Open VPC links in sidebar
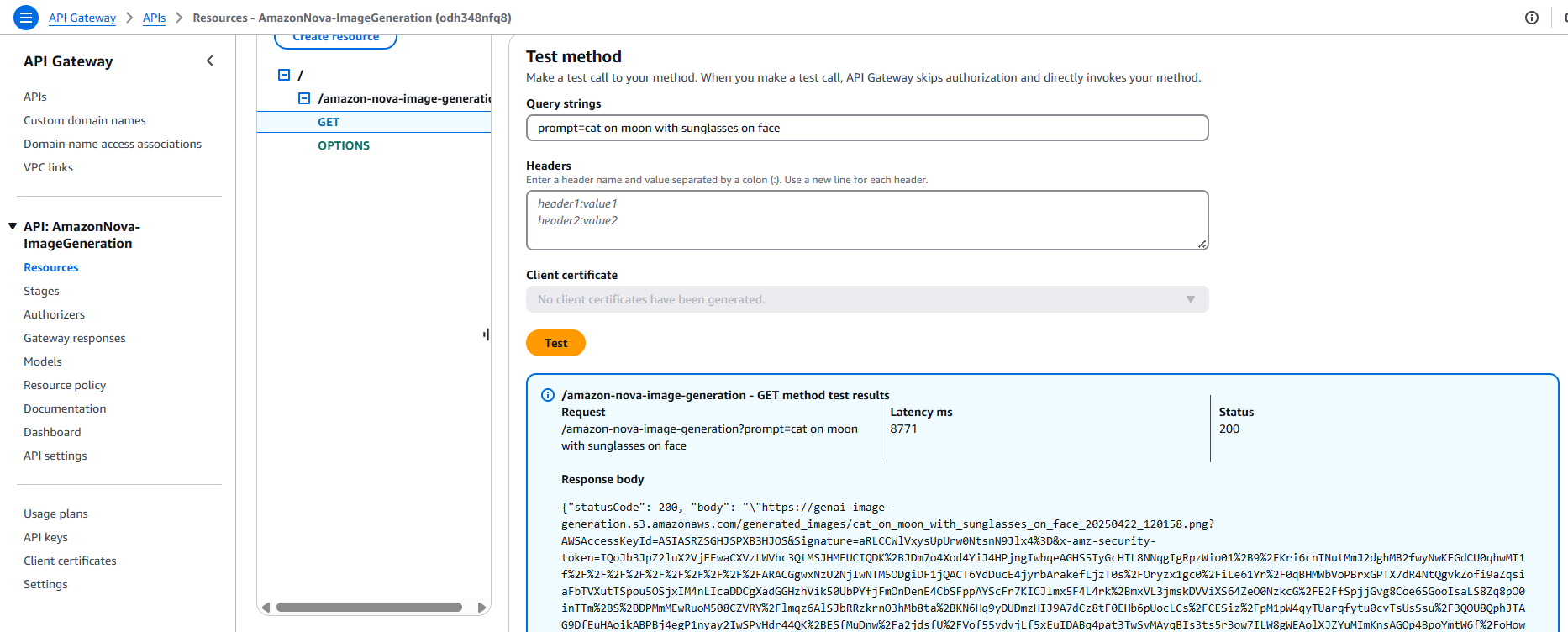 [48, 167]
